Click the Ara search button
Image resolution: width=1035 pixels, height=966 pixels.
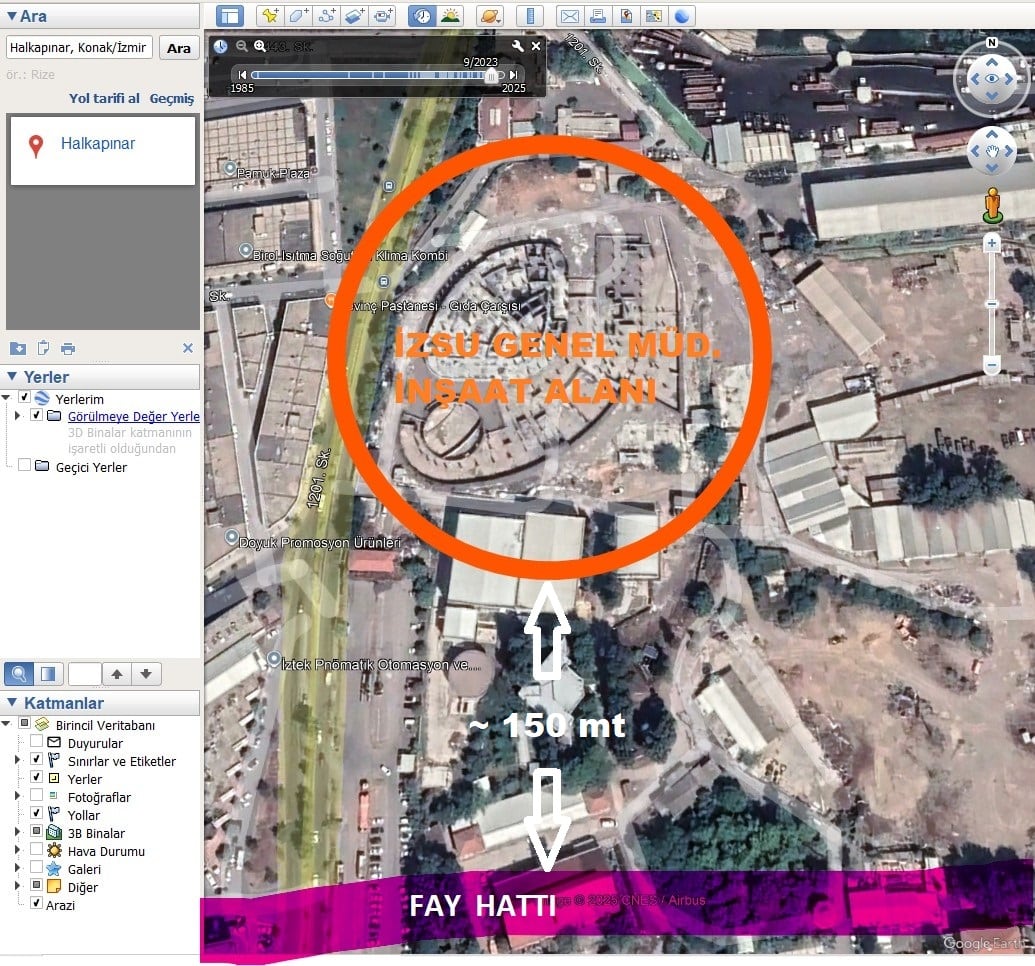pos(179,48)
